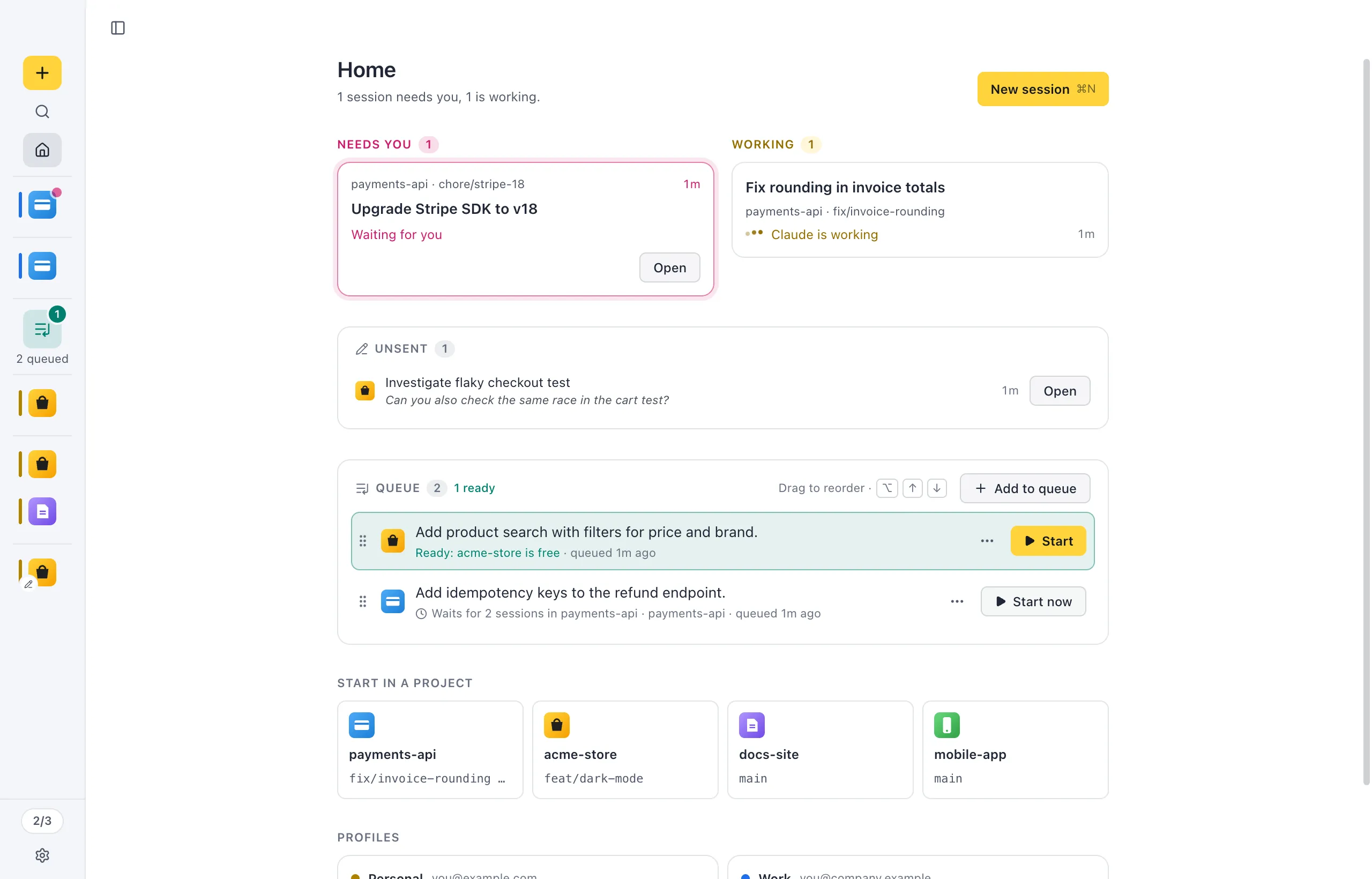Click the option key hint in queue header
Image resolution: width=1372 pixels, height=879 pixels.
click(887, 489)
